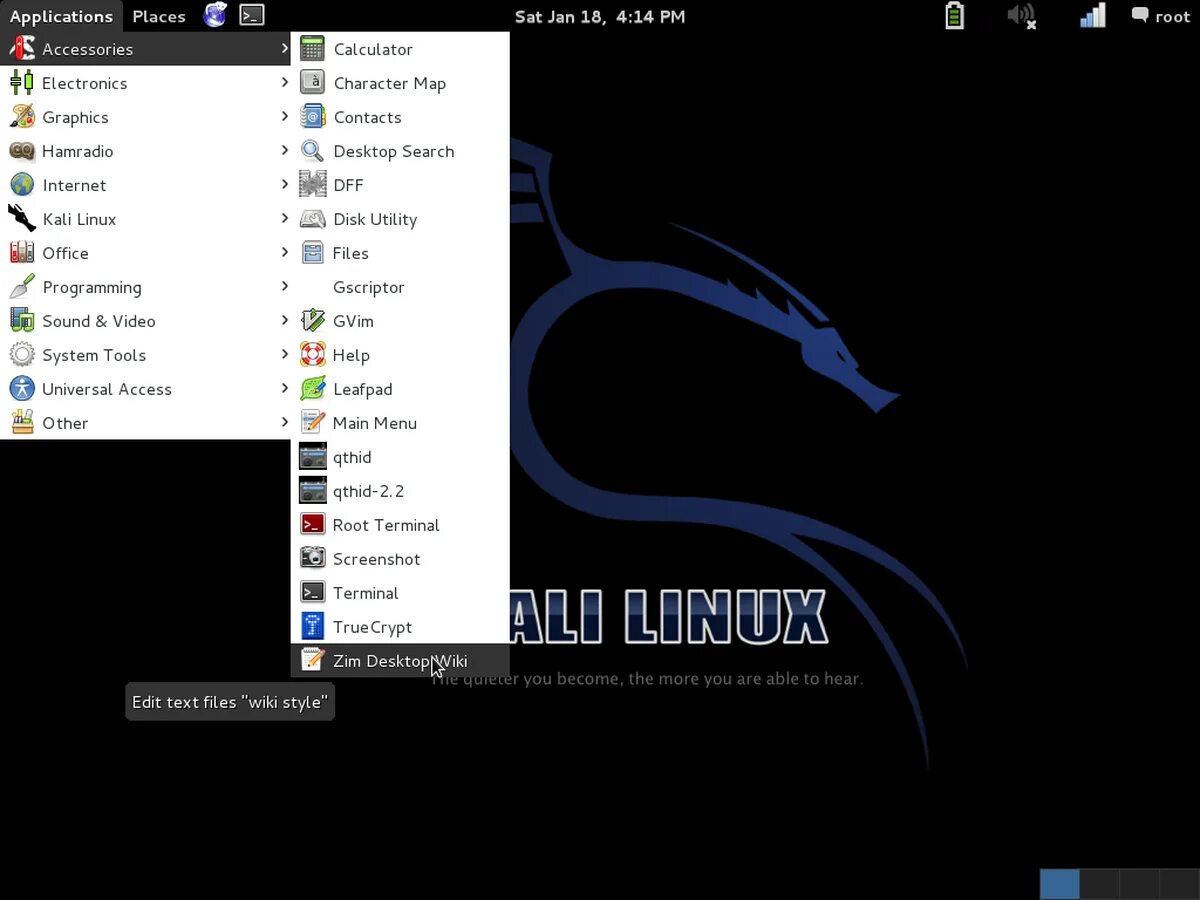Click the Kali Linux dragon category icon
This screenshot has width=1200, height=900.
coord(22,219)
